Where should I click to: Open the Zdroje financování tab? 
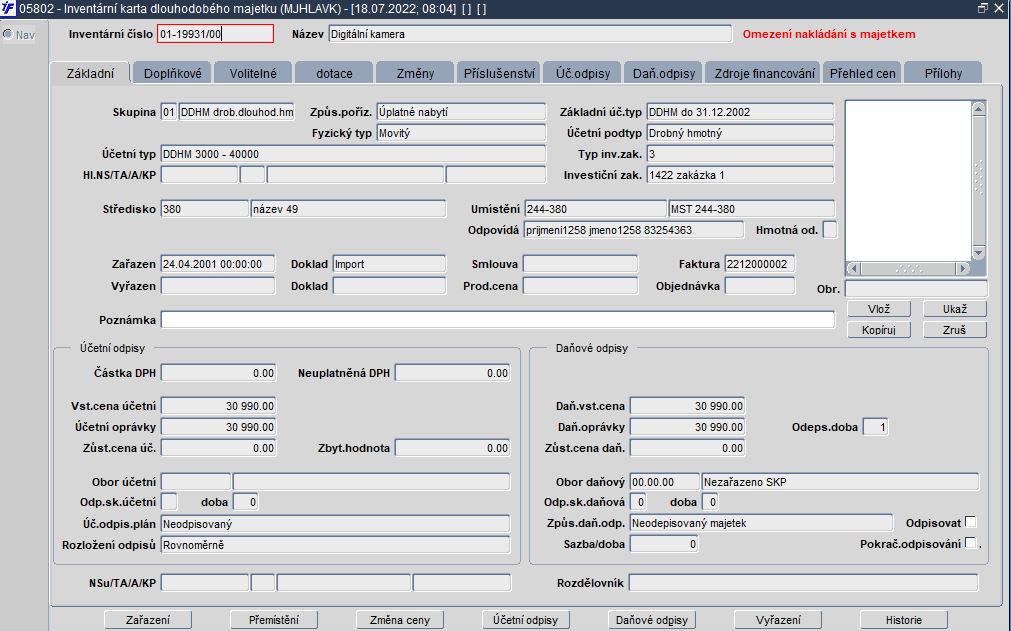tap(764, 73)
